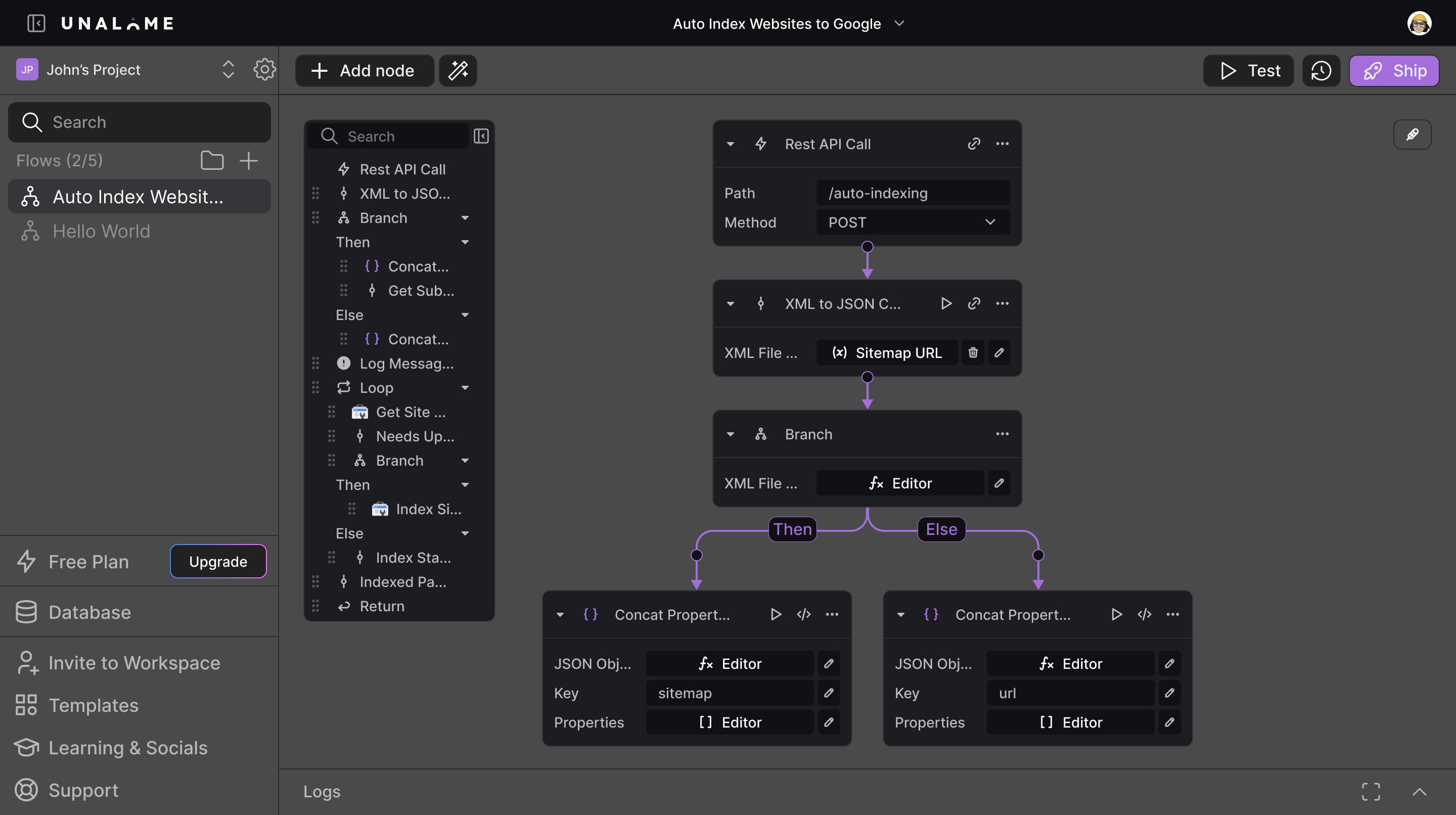Click delete trash icon beside Sitemap URL
Screen dimensions: 1456x815
click(973, 353)
